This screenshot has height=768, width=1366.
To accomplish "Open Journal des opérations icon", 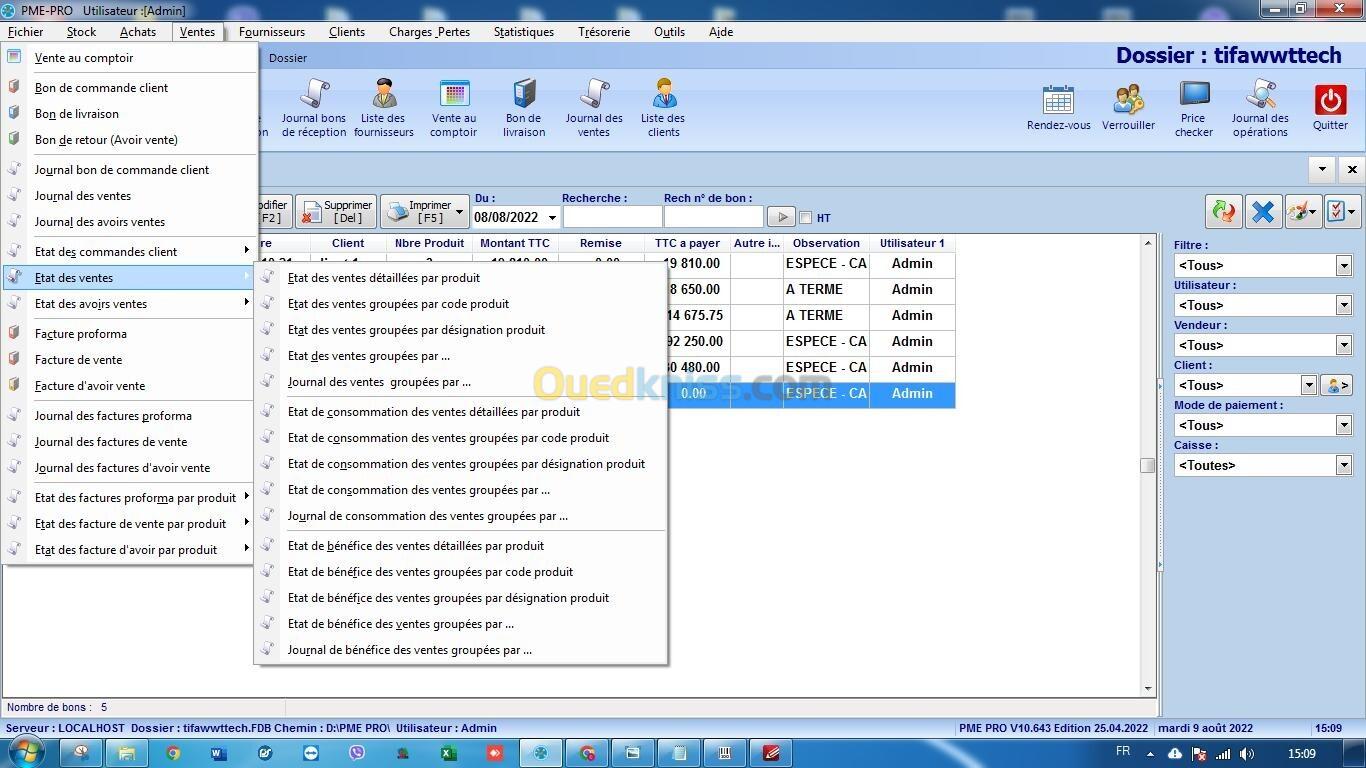I will coord(1260,97).
